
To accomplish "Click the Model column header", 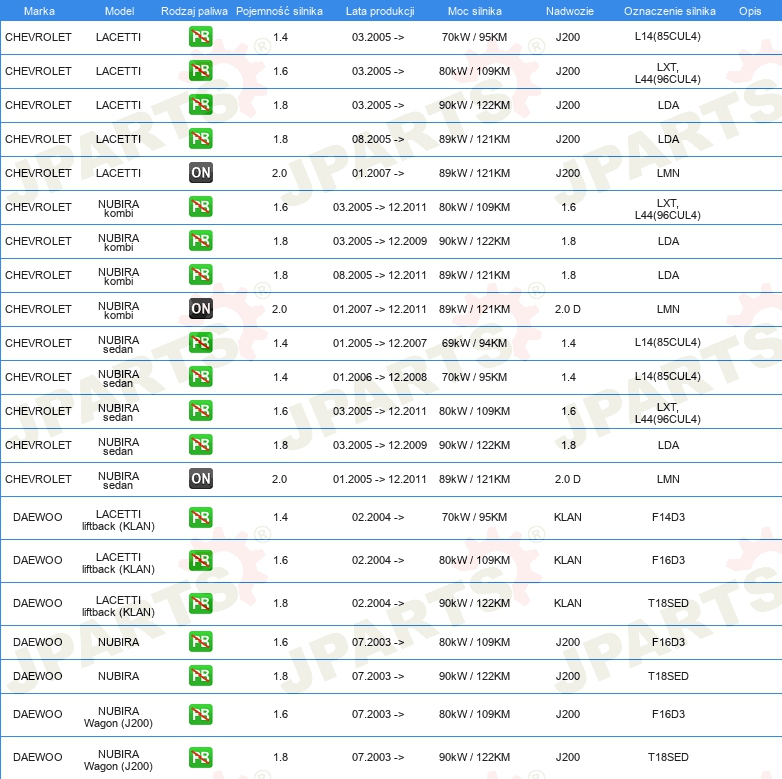I will click(119, 11).
